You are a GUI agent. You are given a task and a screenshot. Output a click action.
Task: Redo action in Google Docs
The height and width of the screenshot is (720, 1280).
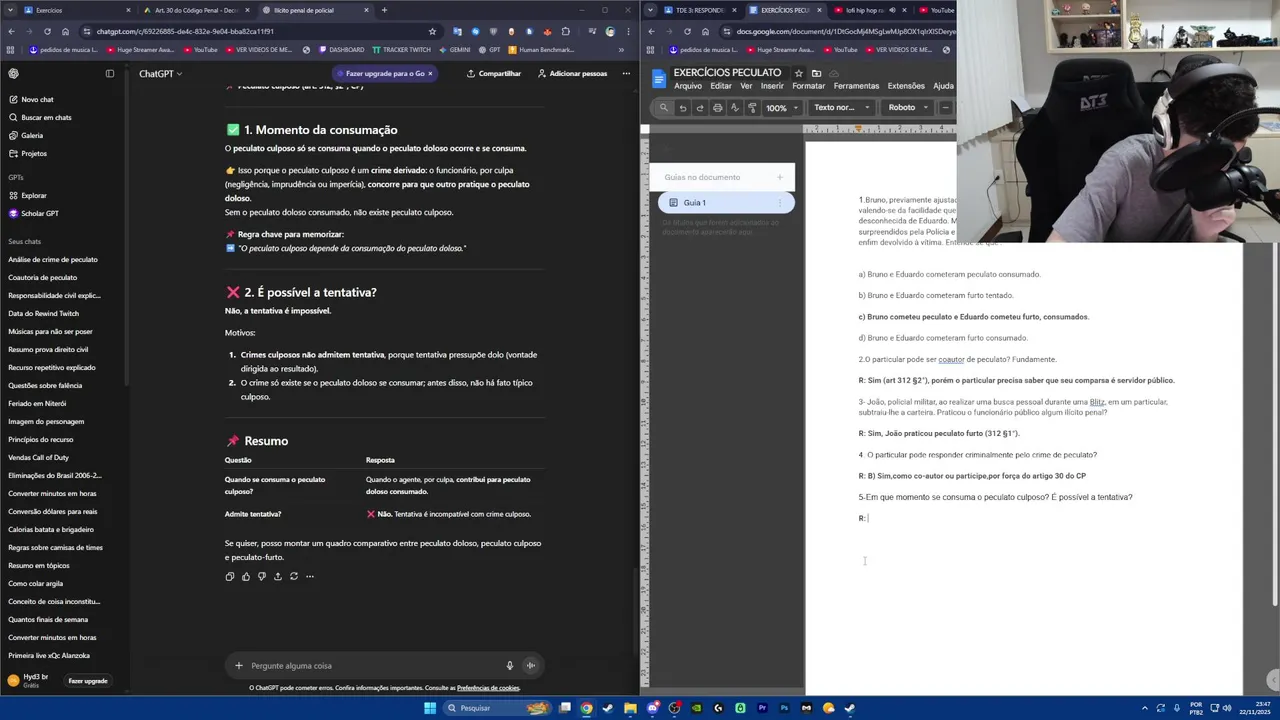tap(700, 107)
